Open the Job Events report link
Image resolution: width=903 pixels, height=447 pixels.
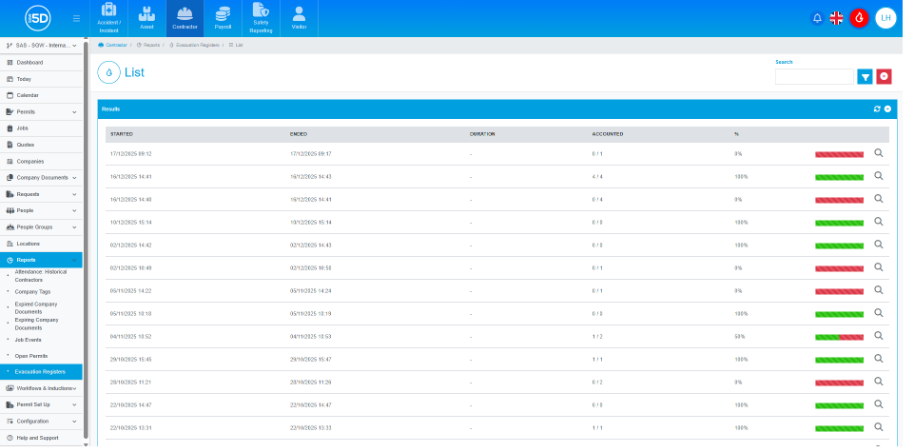[28, 339]
